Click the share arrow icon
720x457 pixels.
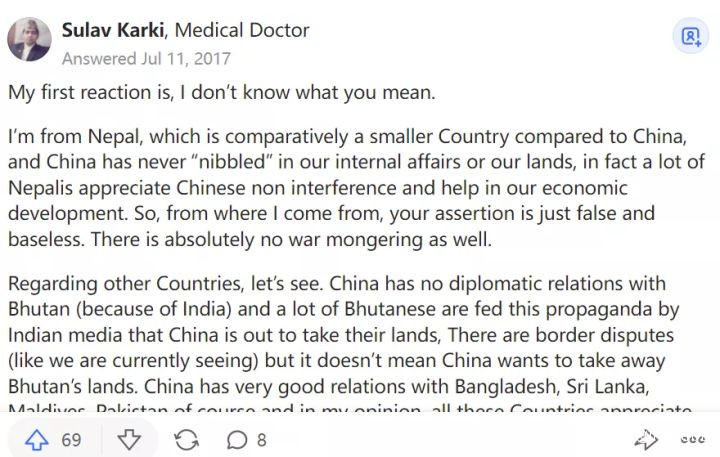point(646,440)
